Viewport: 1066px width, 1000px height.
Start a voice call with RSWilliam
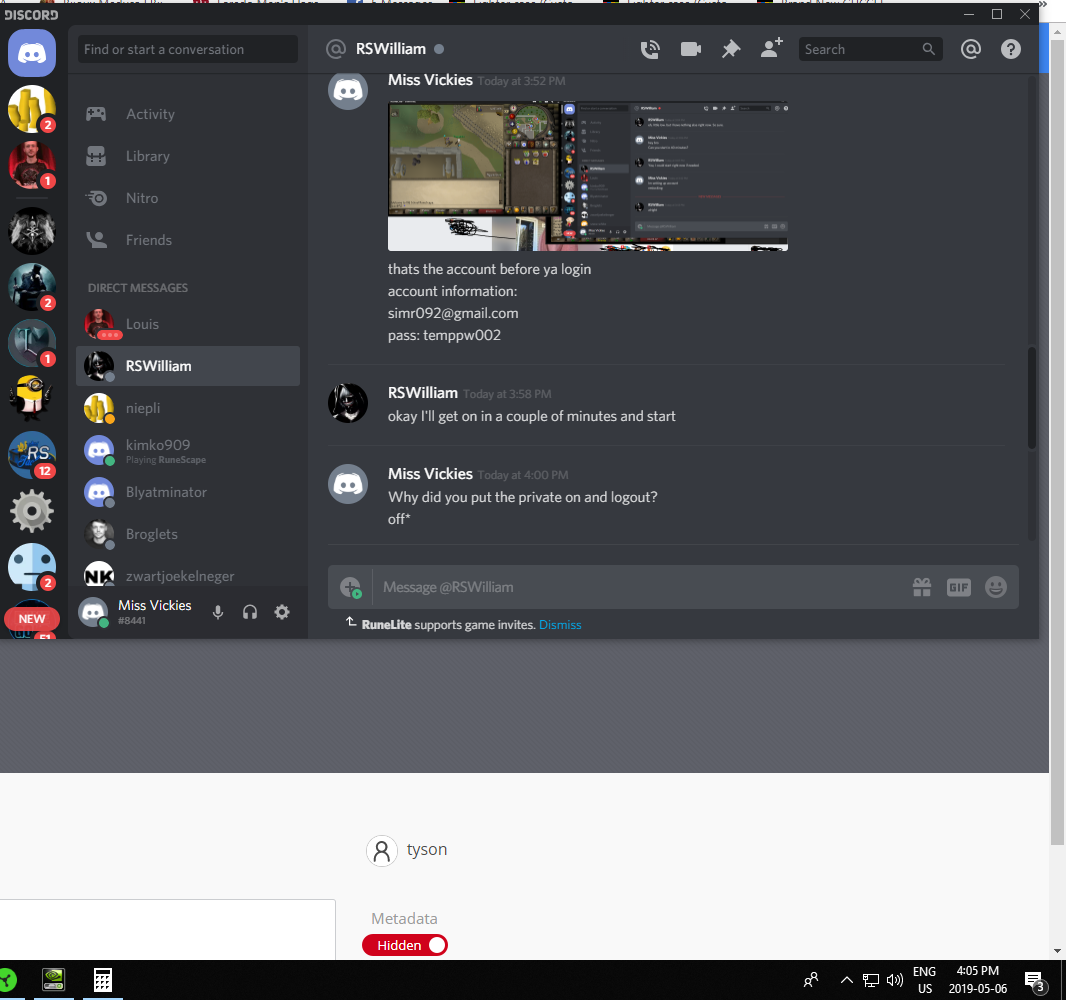point(650,49)
